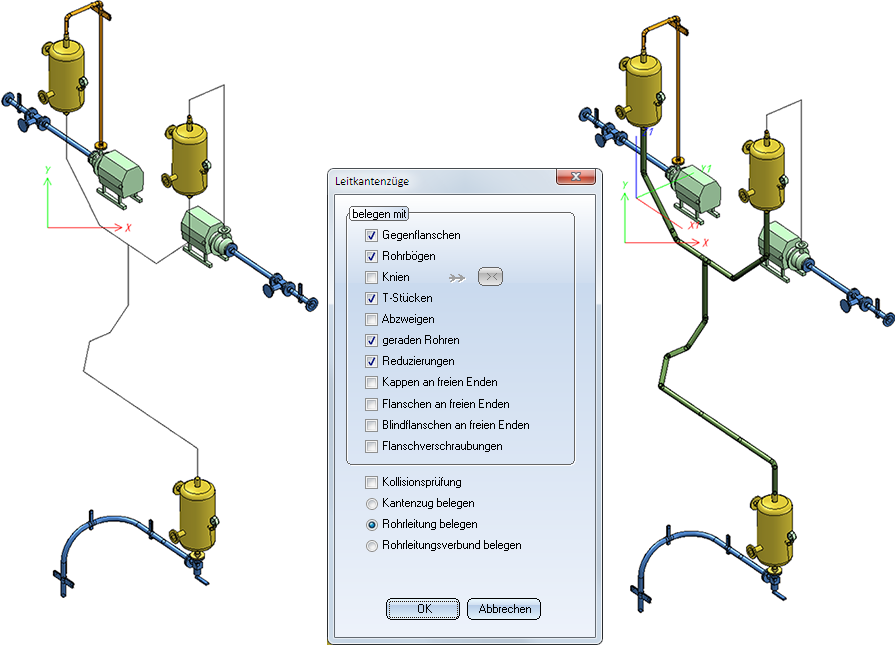Click the Abbrechen button
Image resolution: width=895 pixels, height=645 pixels.
pos(504,609)
